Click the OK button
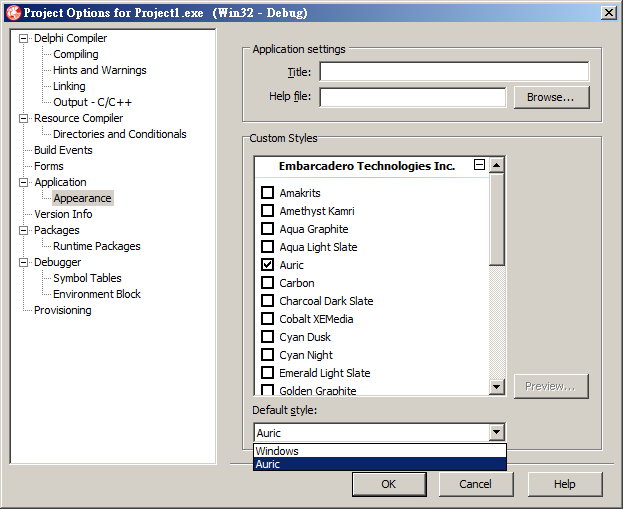Viewport: 623px width, 509px height. click(x=389, y=484)
